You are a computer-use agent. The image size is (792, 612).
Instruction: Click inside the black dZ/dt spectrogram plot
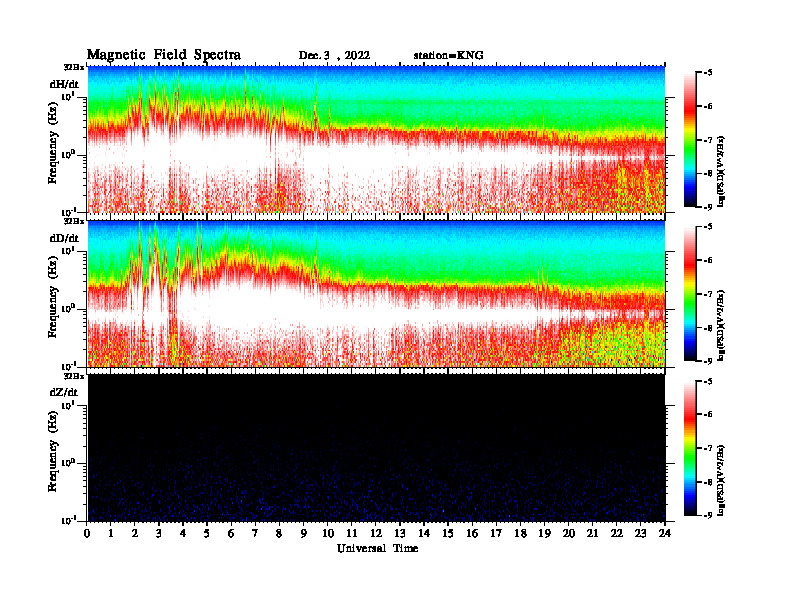376,447
